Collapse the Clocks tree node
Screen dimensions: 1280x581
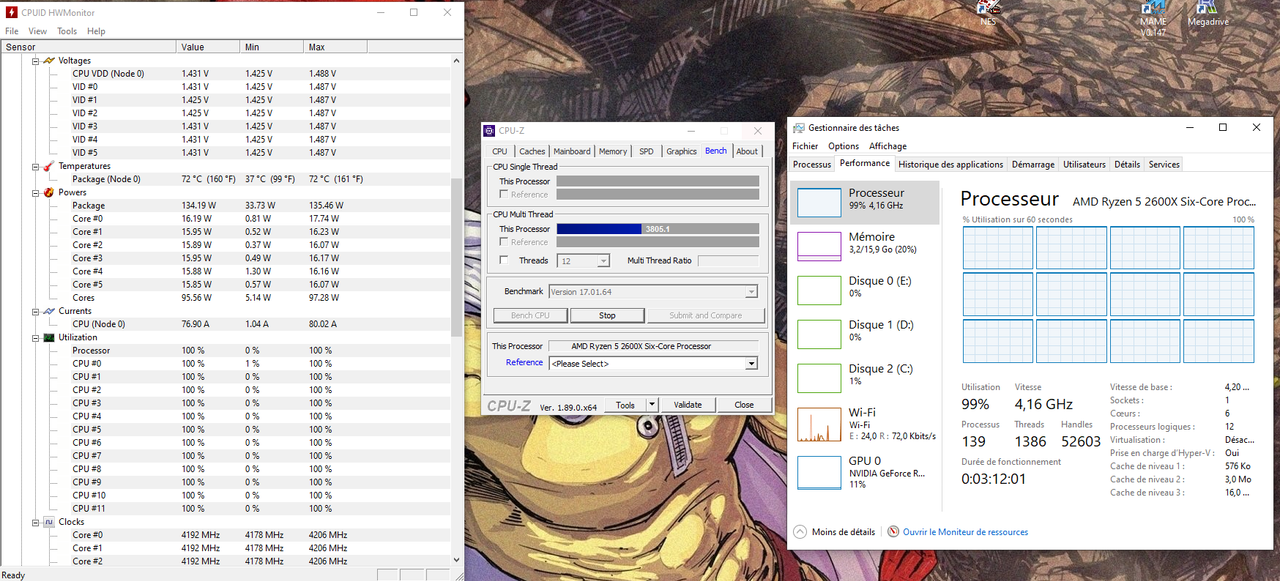pyautogui.click(x=35, y=522)
